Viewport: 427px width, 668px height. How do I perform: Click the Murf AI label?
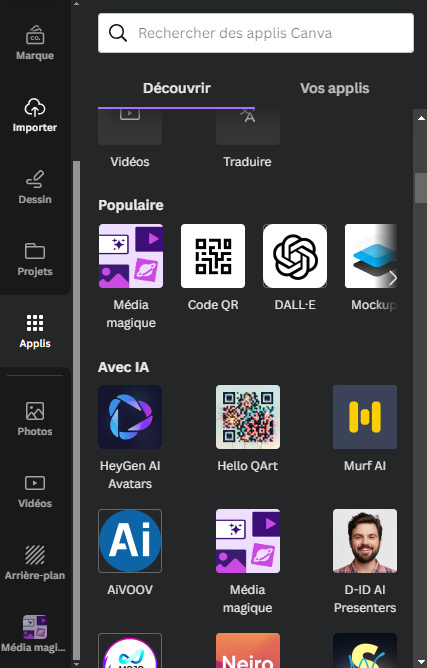pos(365,466)
